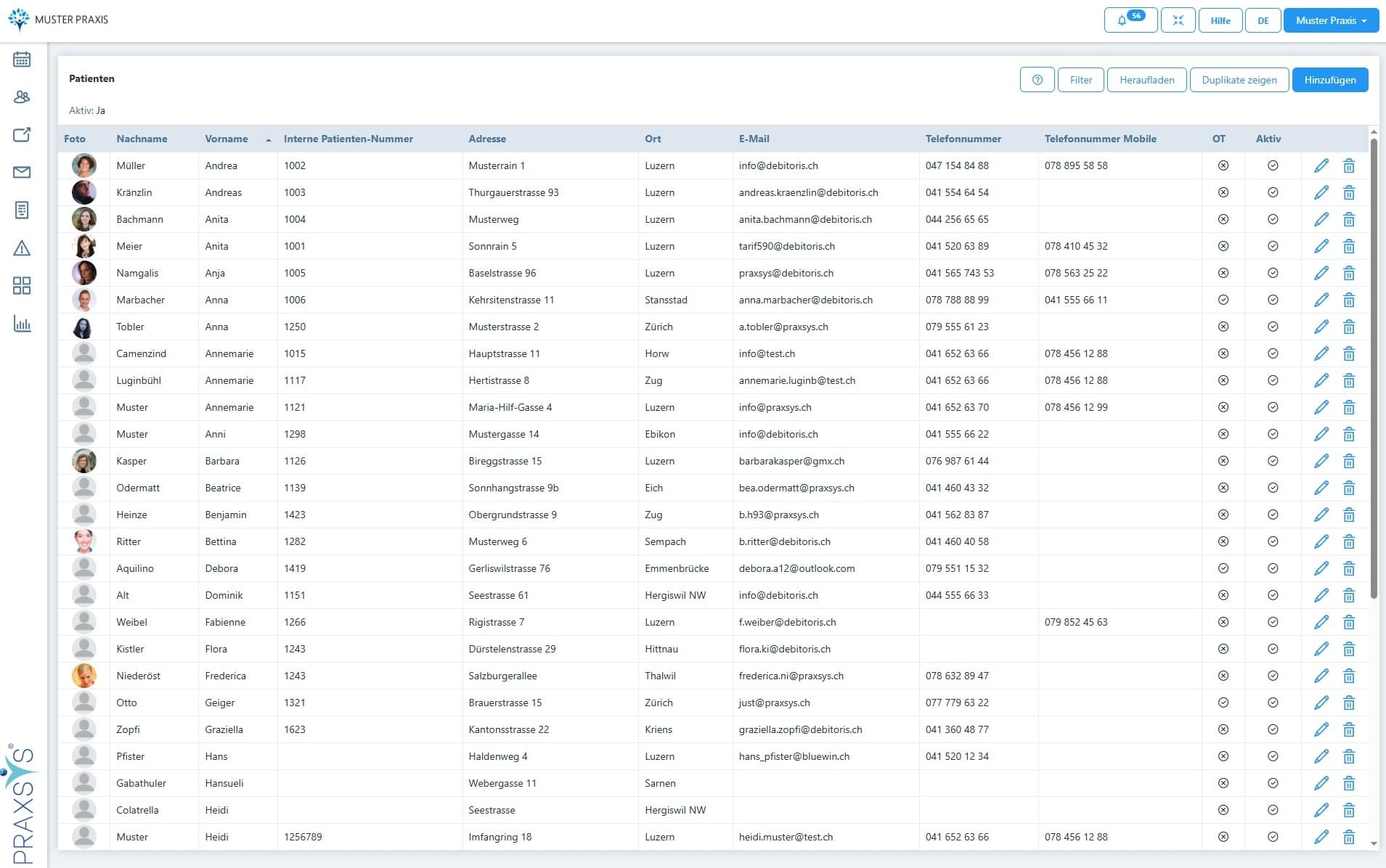The height and width of the screenshot is (868, 1386).
Task: Click the notifications bell with 56 badge
Action: [1130, 20]
